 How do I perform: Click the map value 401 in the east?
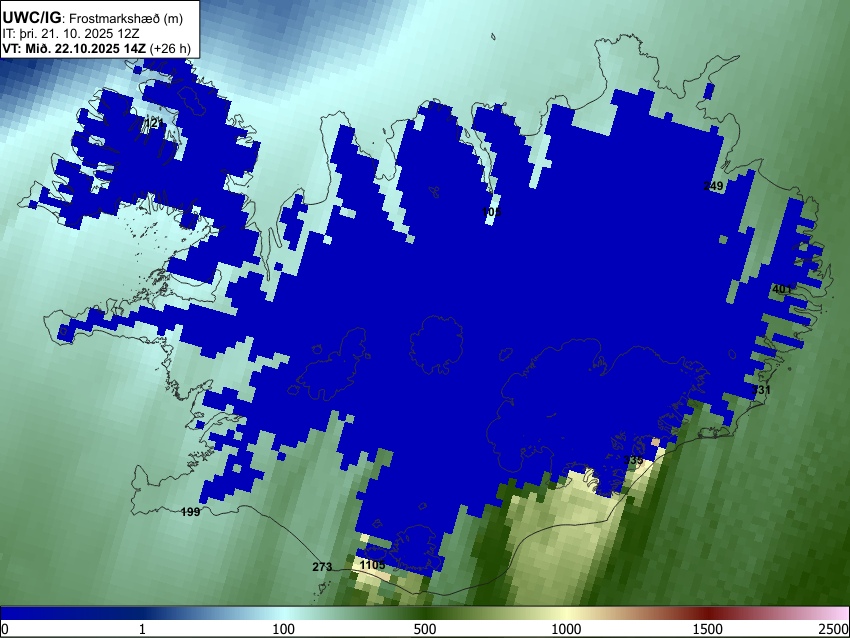point(782,289)
